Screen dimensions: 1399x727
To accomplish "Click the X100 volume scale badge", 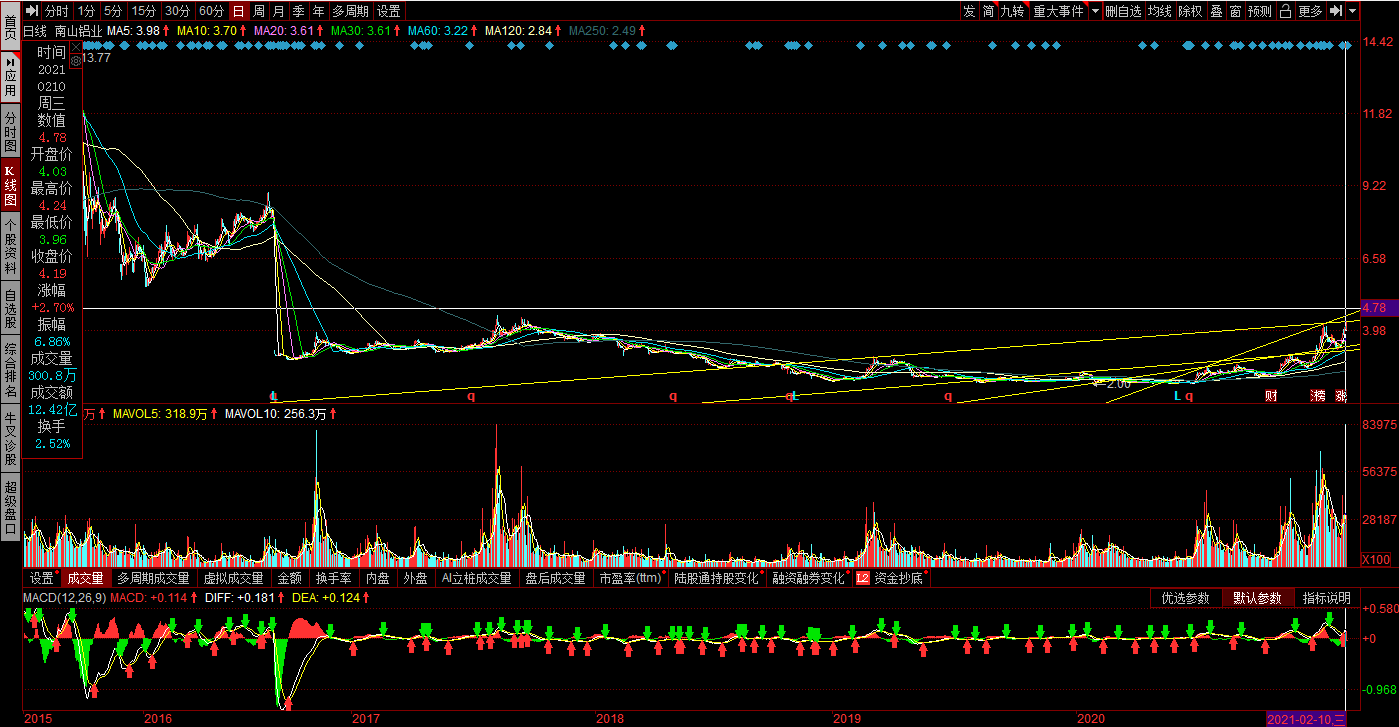I will pyautogui.click(x=1377, y=559).
